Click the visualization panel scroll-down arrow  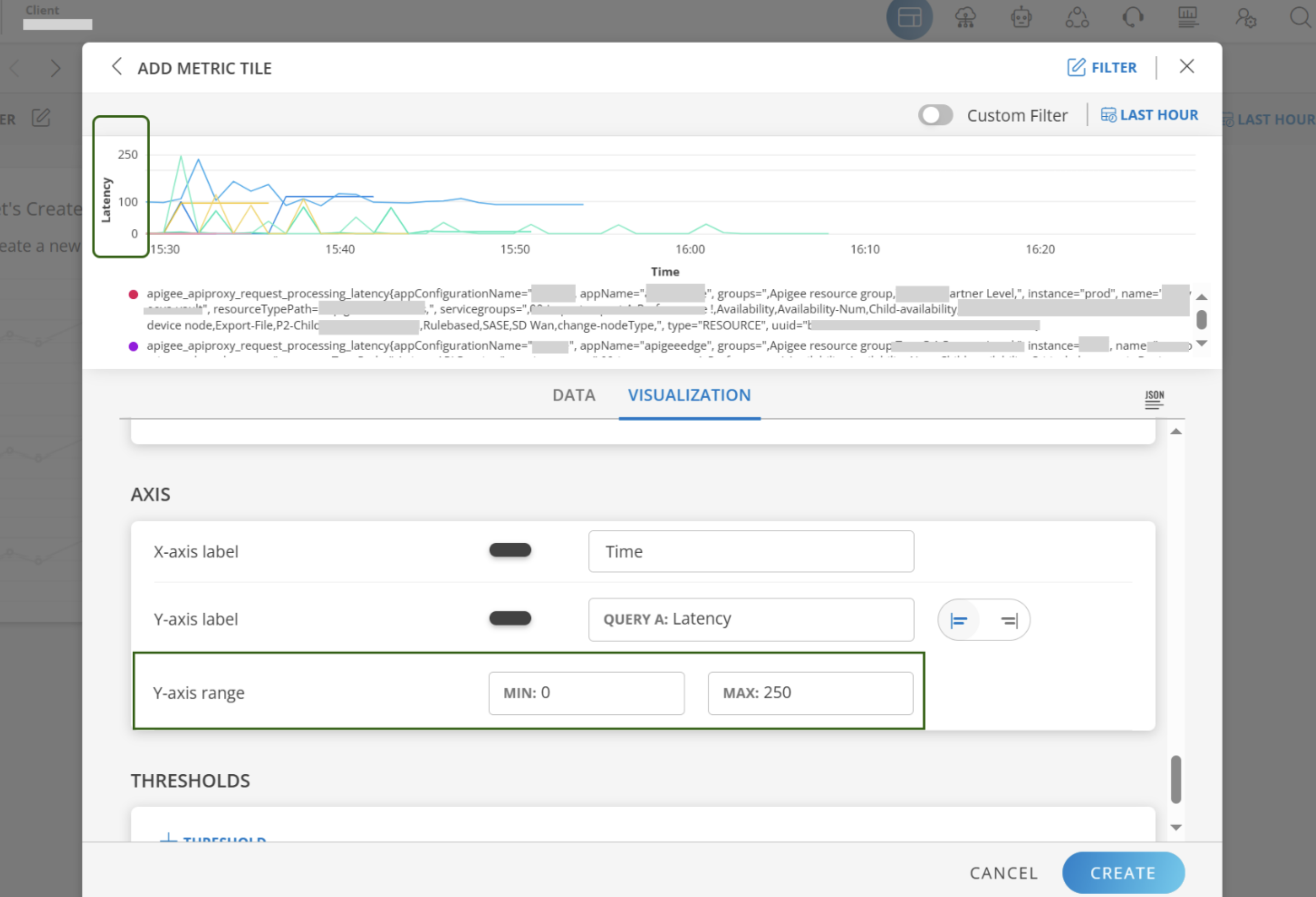1176,827
